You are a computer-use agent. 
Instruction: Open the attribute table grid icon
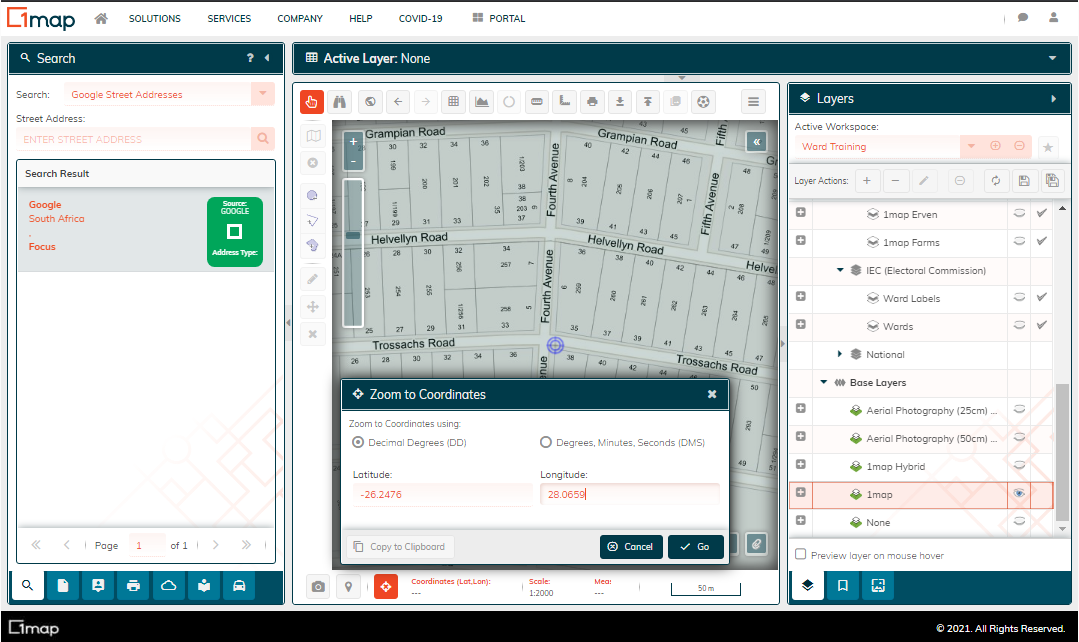(453, 102)
